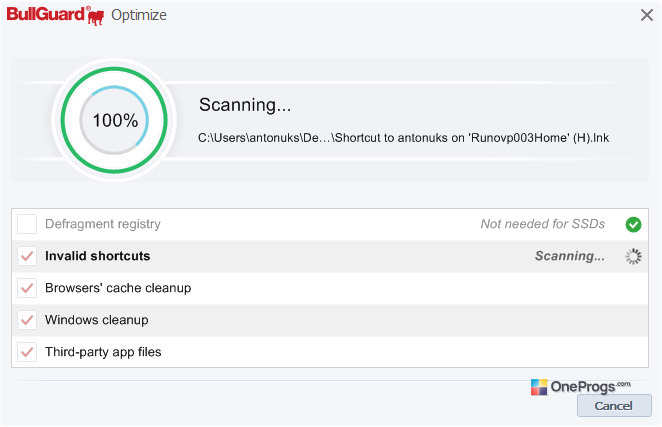This screenshot has width=662, height=427.
Task: Click the large 'Scanning...' heading
Action: click(245, 105)
